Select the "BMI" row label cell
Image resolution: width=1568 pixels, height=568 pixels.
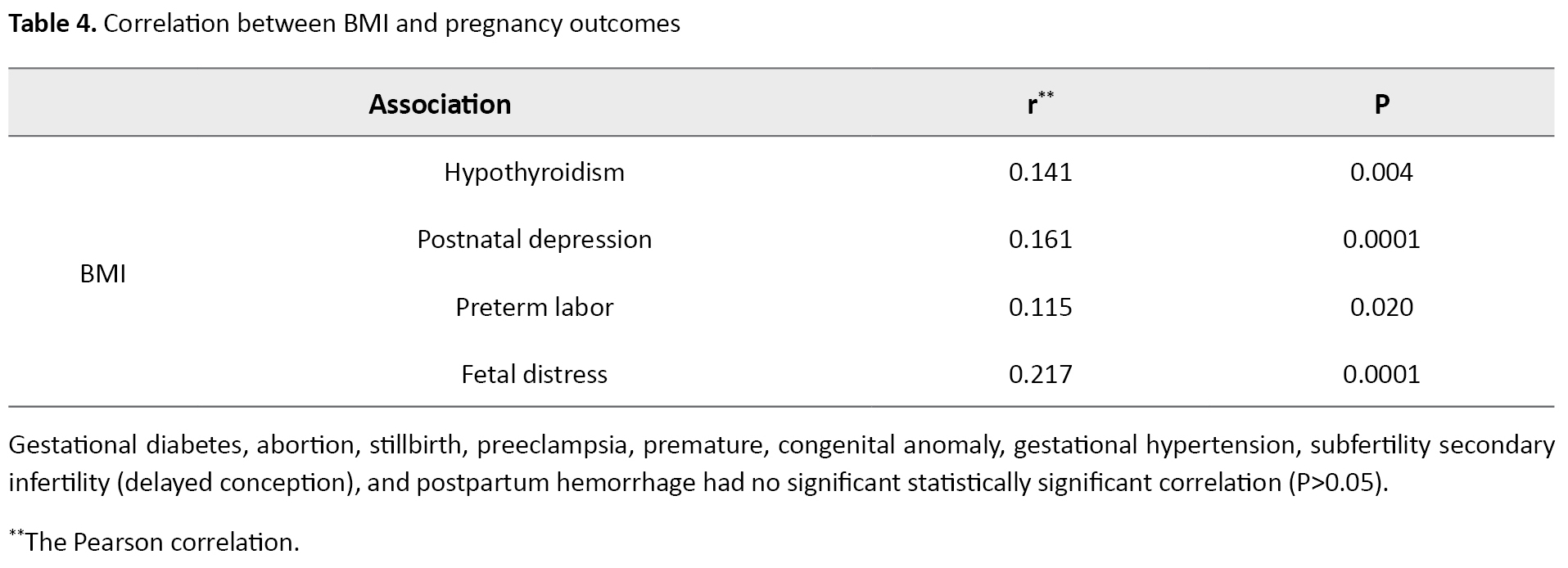pyautogui.click(x=103, y=273)
